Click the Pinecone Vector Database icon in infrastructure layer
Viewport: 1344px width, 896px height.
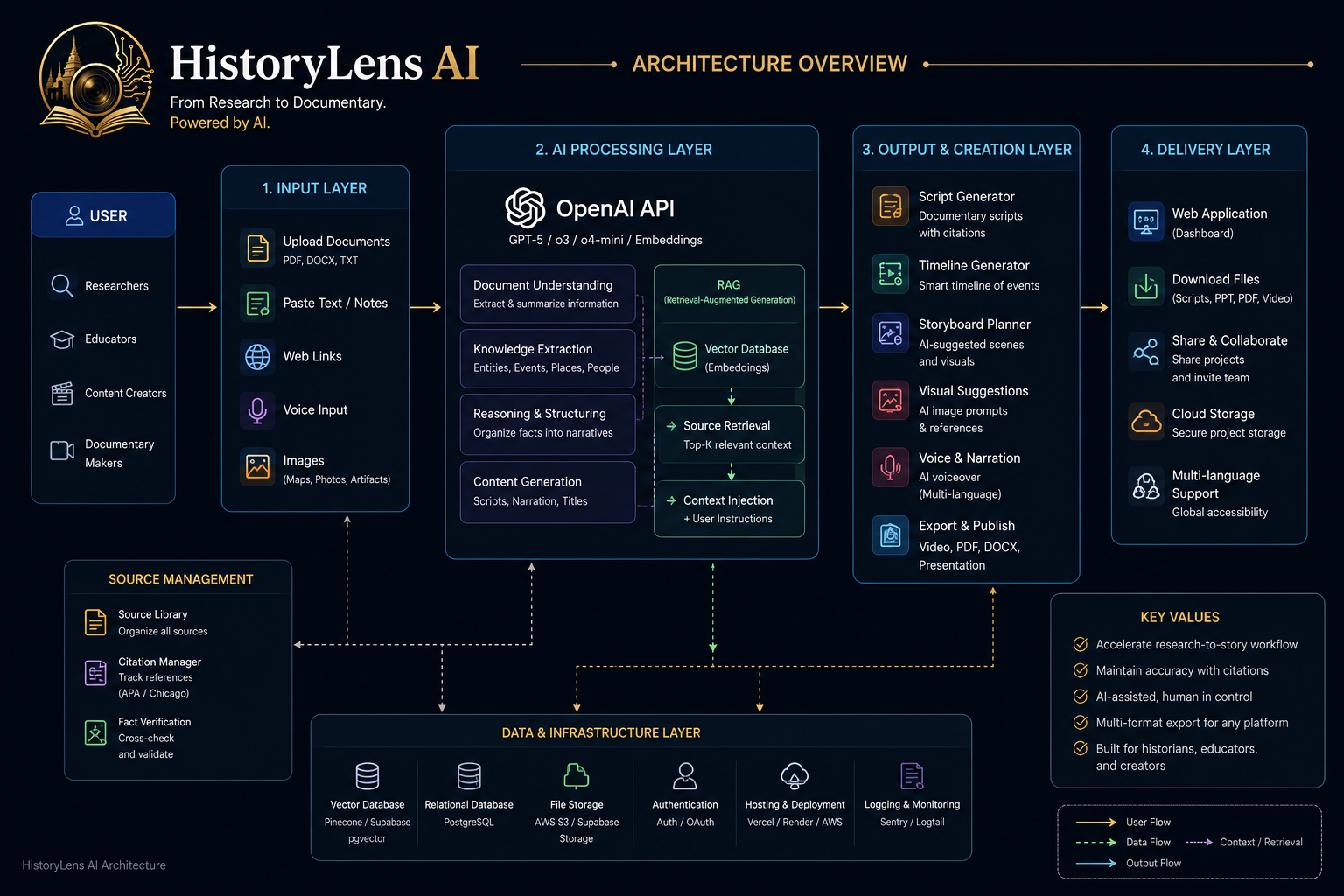[x=367, y=776]
